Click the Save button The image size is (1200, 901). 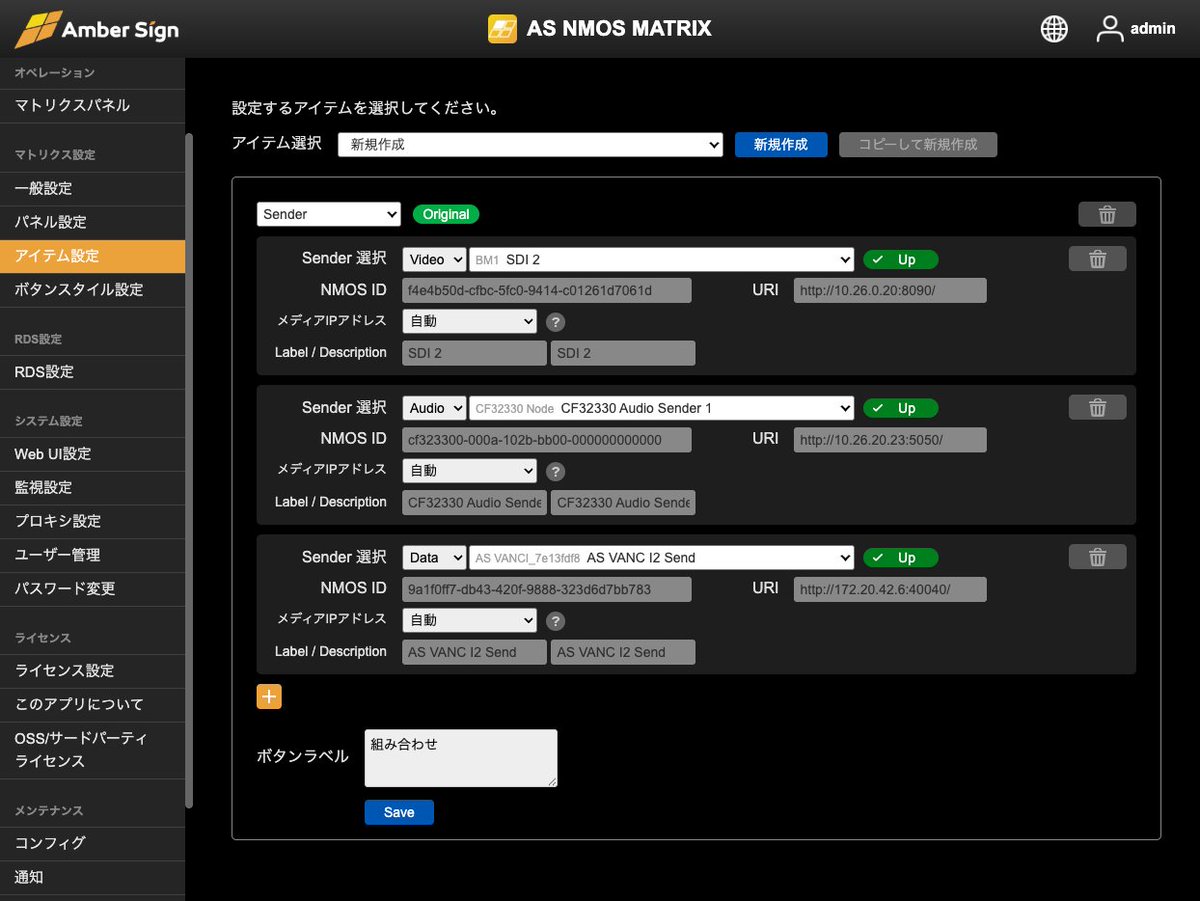coord(399,812)
